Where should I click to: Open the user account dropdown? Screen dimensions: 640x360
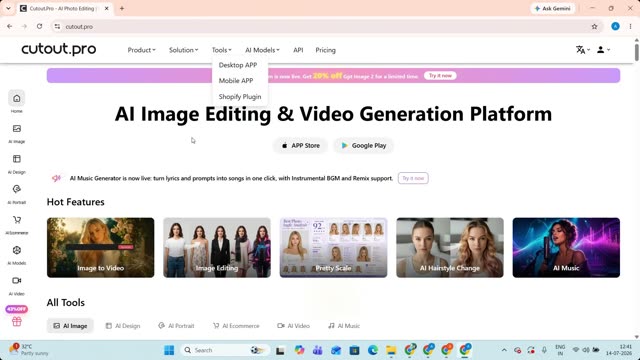(x=603, y=50)
